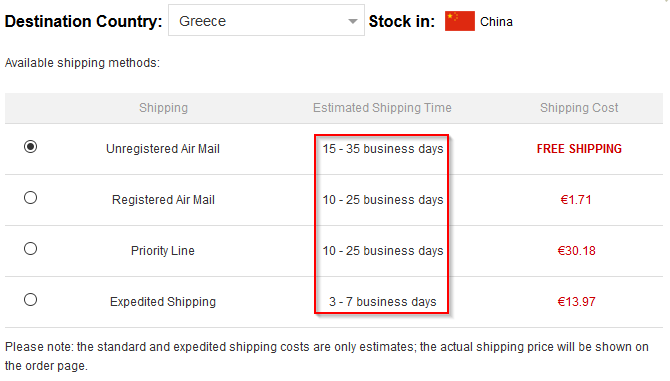Click the China stock location text
The width and height of the screenshot is (670, 381).
(496, 21)
